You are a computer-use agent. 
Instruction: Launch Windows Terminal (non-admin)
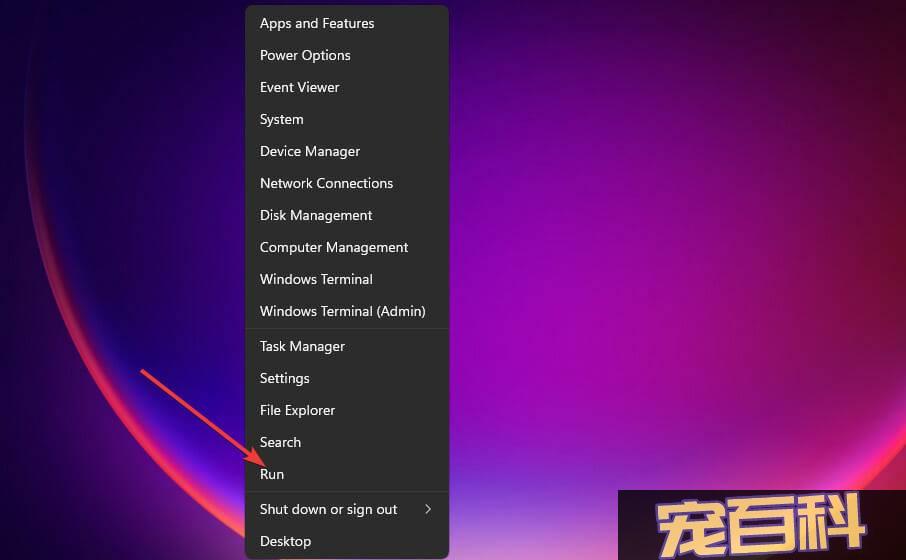(x=347, y=279)
